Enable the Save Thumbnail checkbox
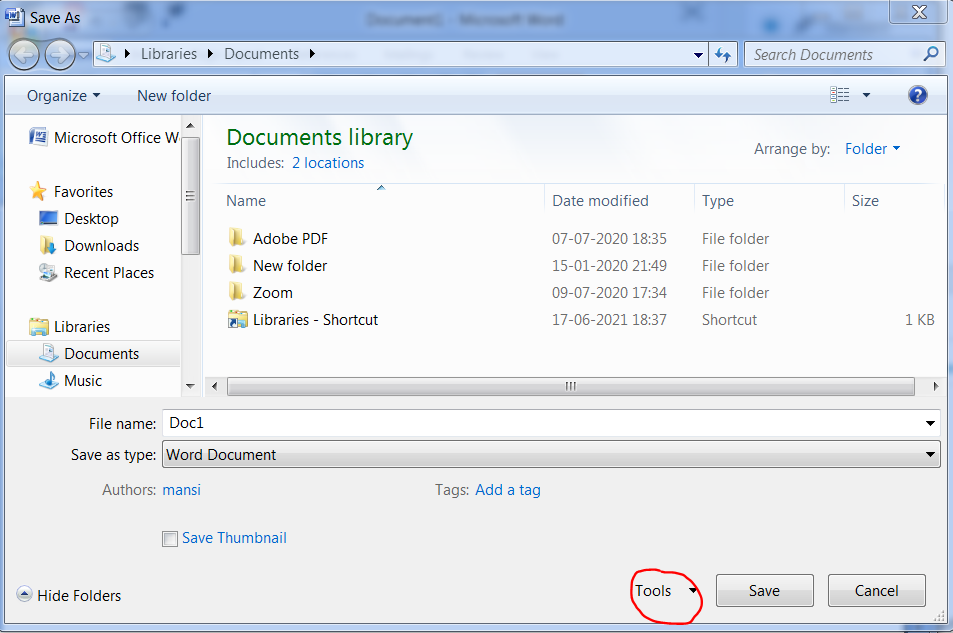Viewport: 953px width, 633px height. [x=170, y=539]
